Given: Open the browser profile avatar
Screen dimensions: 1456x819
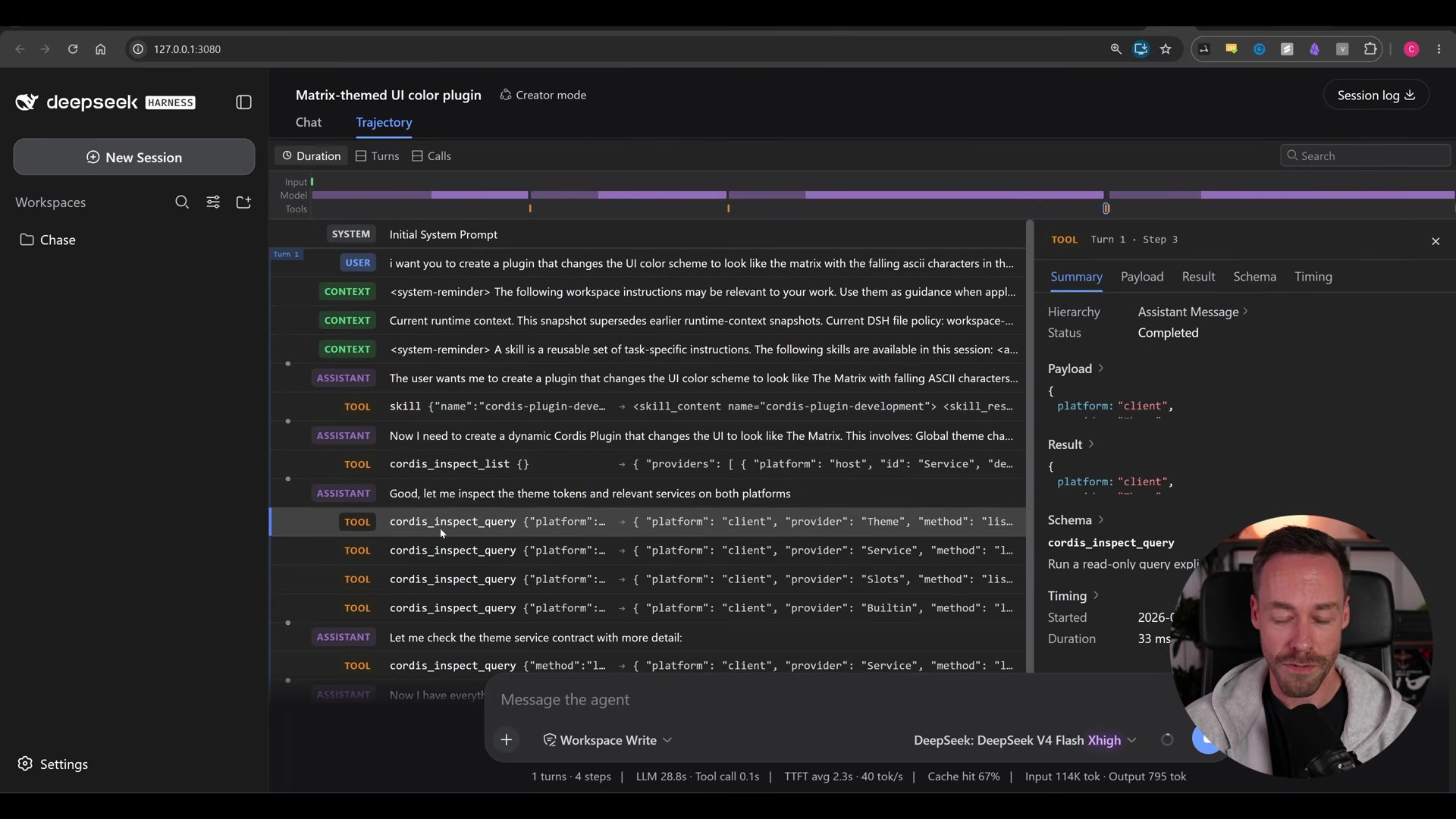Looking at the screenshot, I should click(1411, 49).
